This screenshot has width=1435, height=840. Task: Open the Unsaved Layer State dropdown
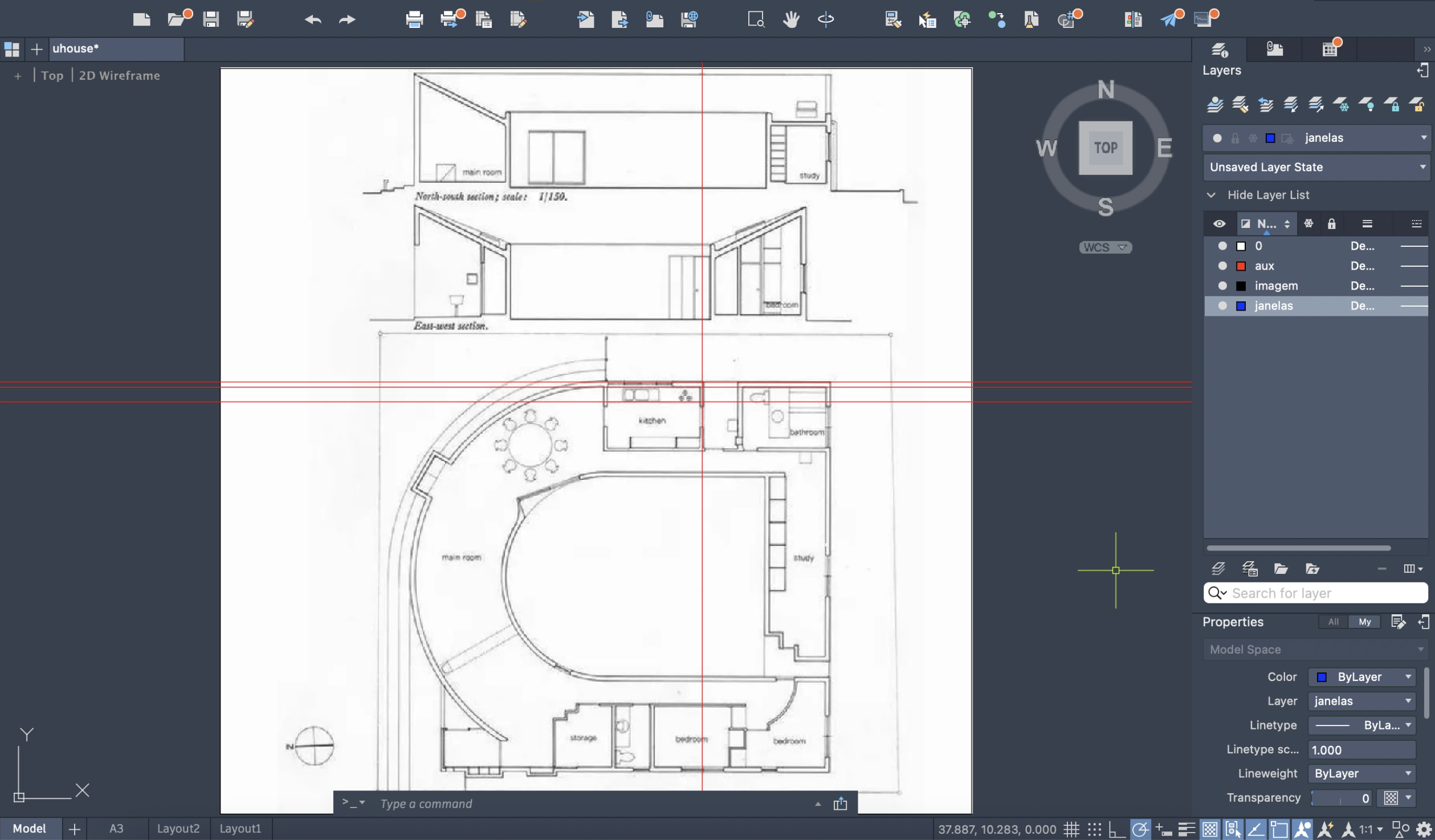[x=1316, y=167]
